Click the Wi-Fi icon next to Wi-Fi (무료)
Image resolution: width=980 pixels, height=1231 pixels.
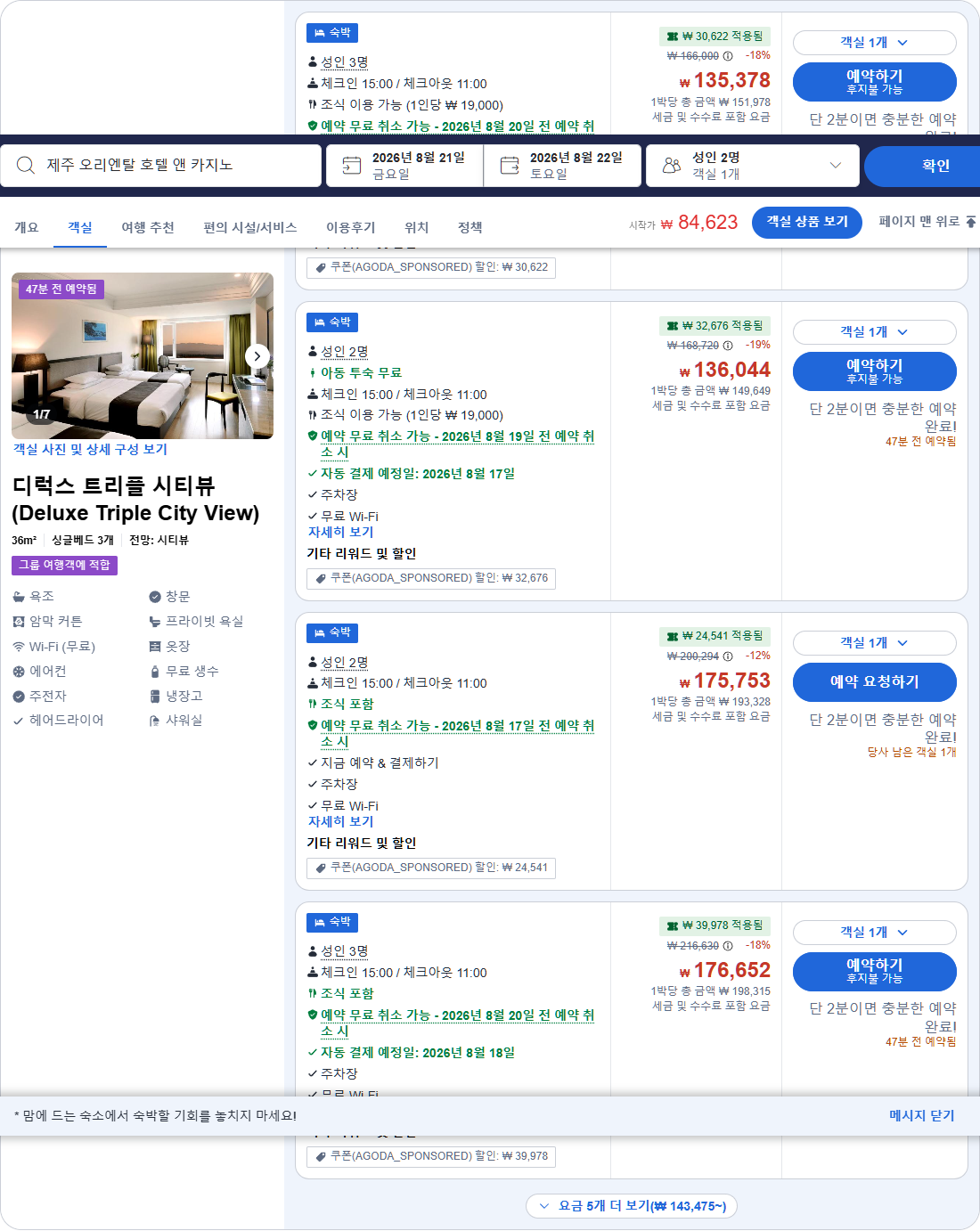(x=19, y=647)
